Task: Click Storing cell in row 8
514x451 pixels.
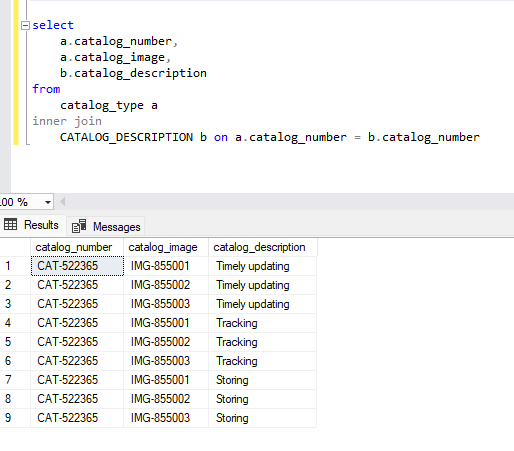Action: point(263,399)
